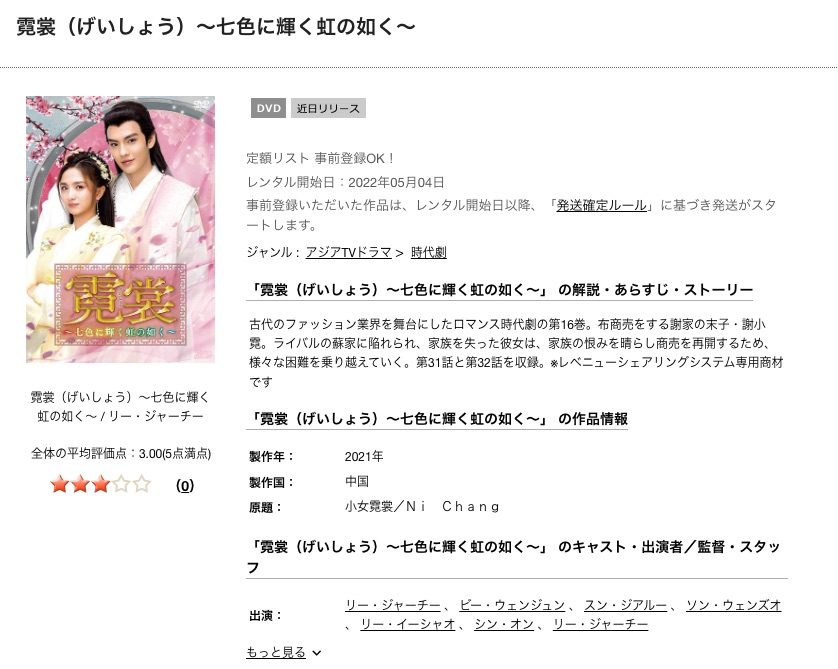Open cast member ソン・ウェンズオ link
Viewport: 838px width, 669px height.
pos(734,605)
